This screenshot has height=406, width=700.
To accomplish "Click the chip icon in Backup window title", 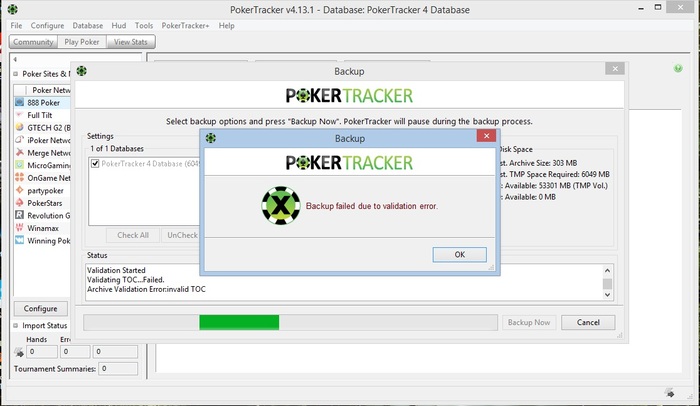I will (x=82, y=71).
